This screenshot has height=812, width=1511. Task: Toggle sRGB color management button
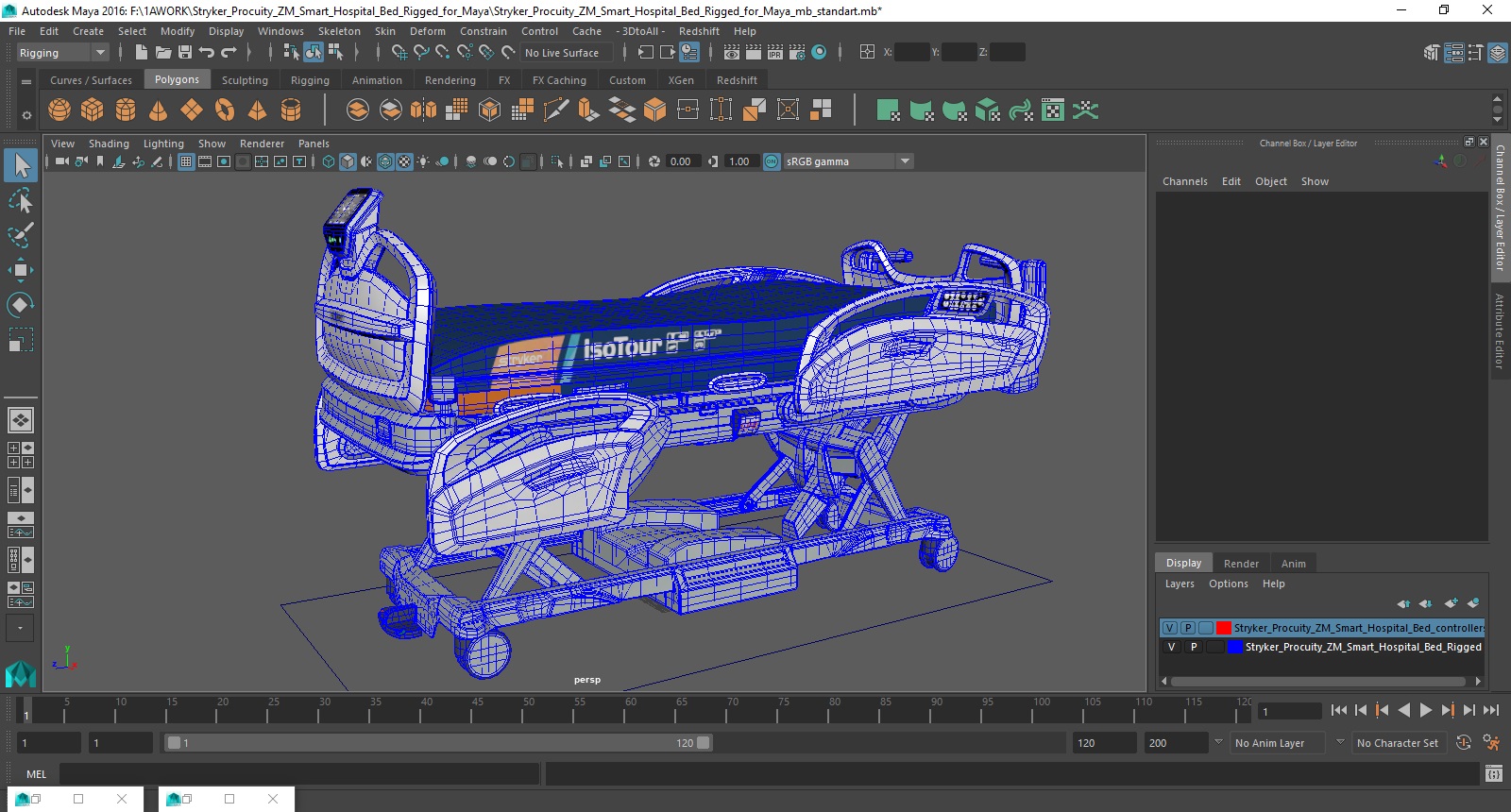772,161
